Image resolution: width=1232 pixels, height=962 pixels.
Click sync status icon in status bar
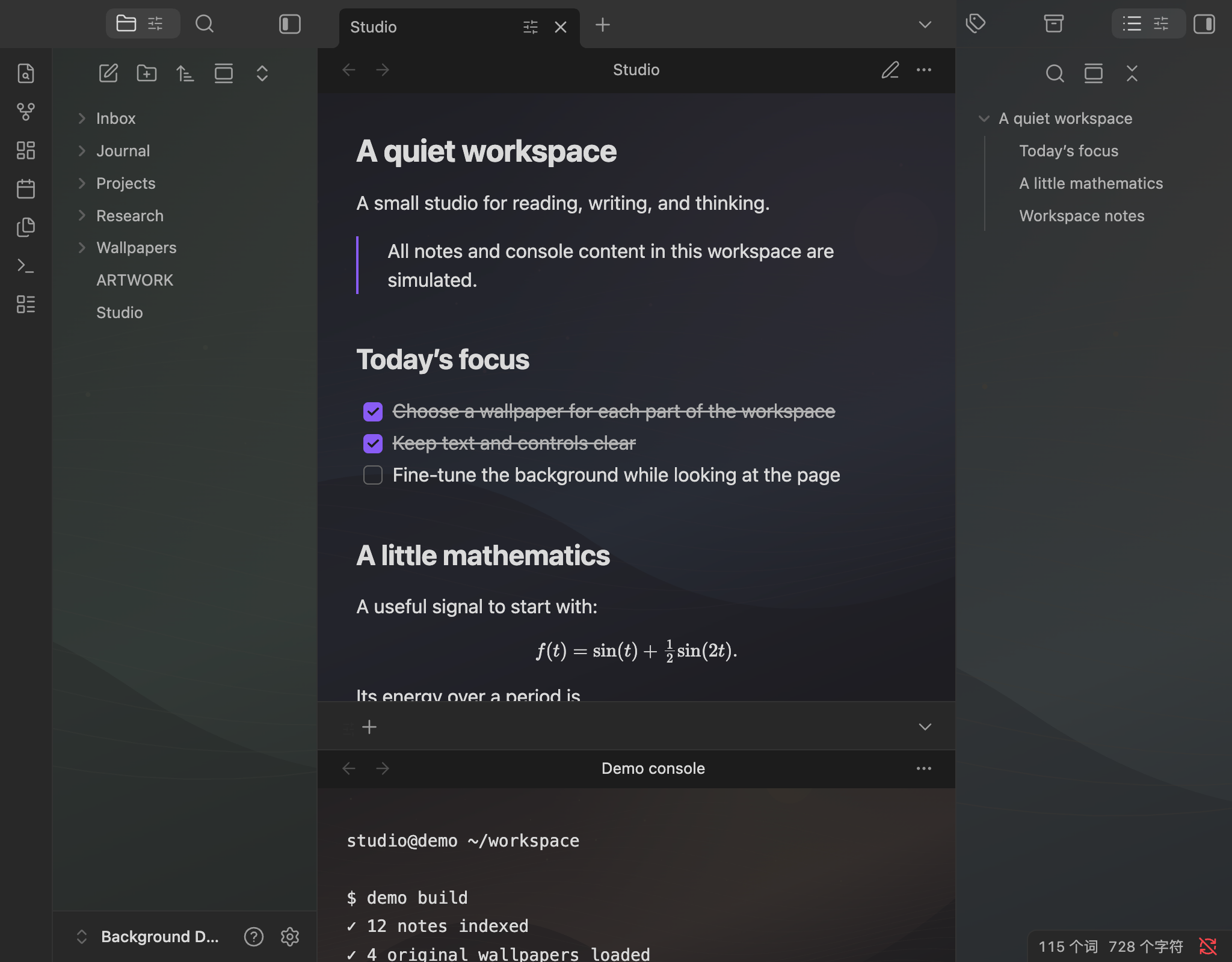[x=1208, y=946]
